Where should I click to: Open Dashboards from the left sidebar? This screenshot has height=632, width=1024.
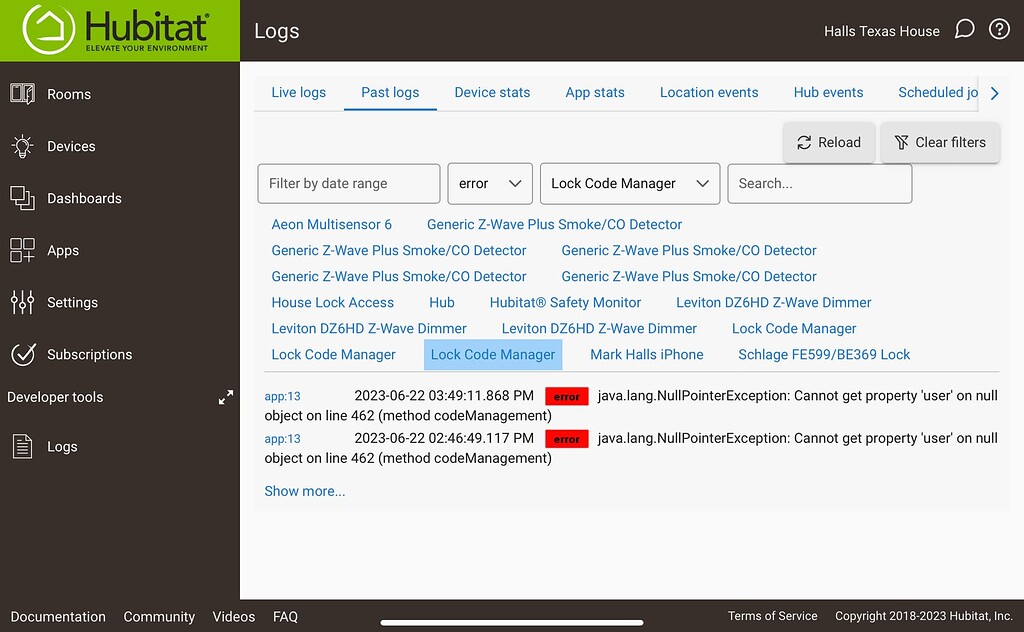click(x=85, y=198)
